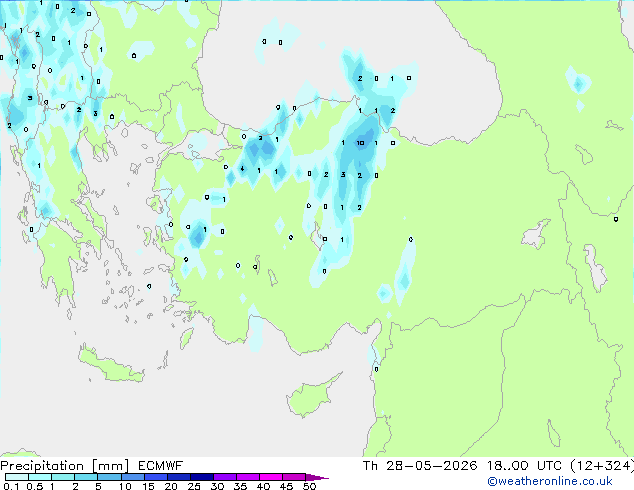This screenshot has height=490, width=634.
Task: Click the 0.5–1 mm legend color swatch
Action: point(40,477)
